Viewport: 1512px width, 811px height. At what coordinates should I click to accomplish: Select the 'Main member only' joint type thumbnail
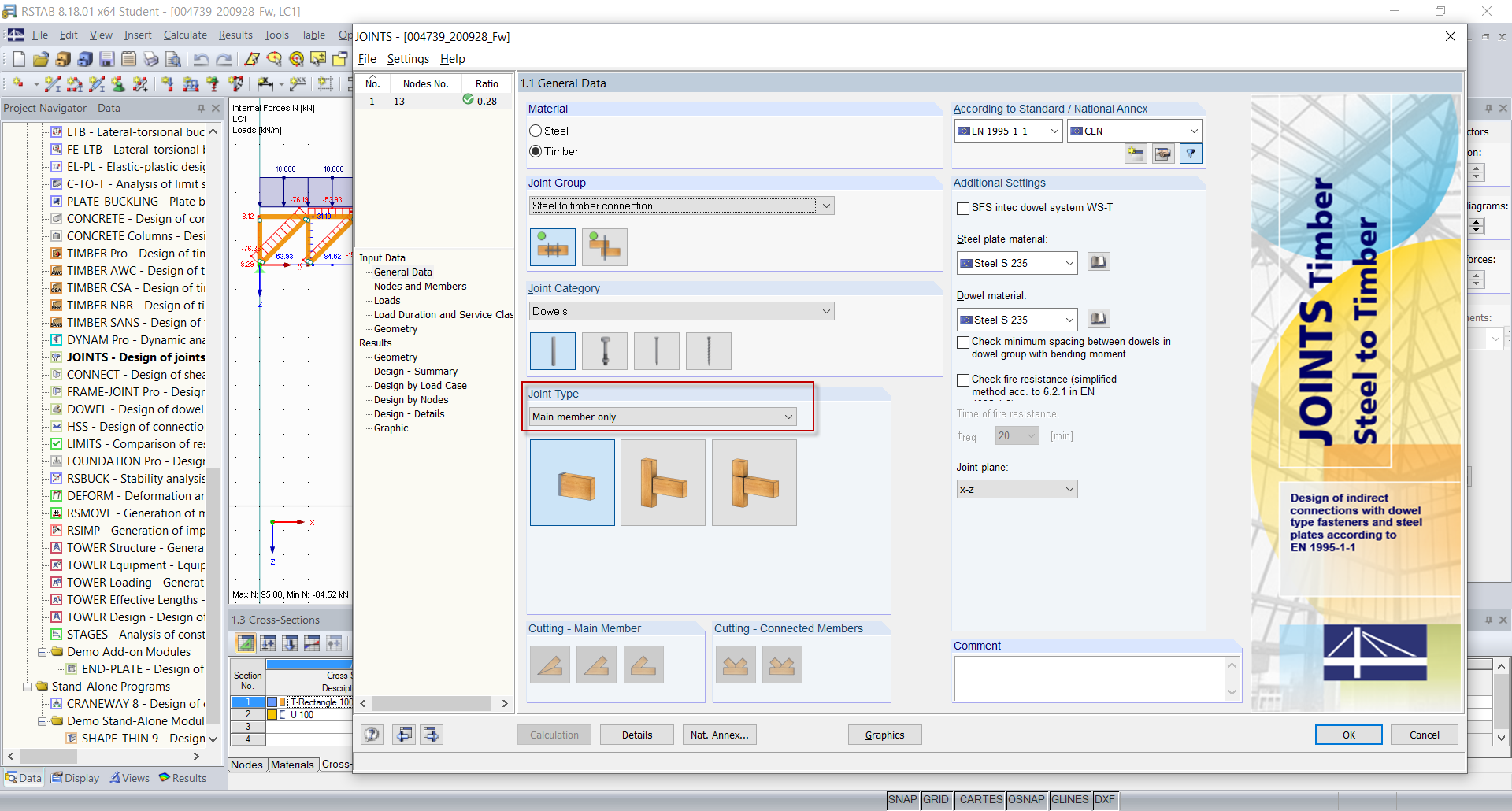pos(573,483)
